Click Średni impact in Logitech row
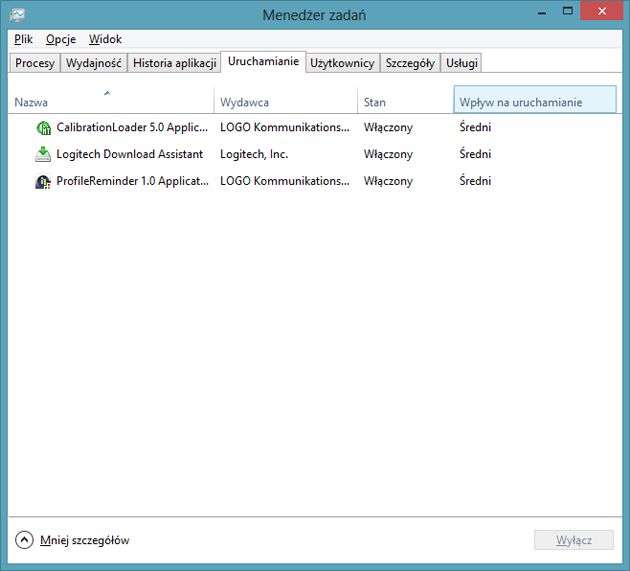 (475, 154)
